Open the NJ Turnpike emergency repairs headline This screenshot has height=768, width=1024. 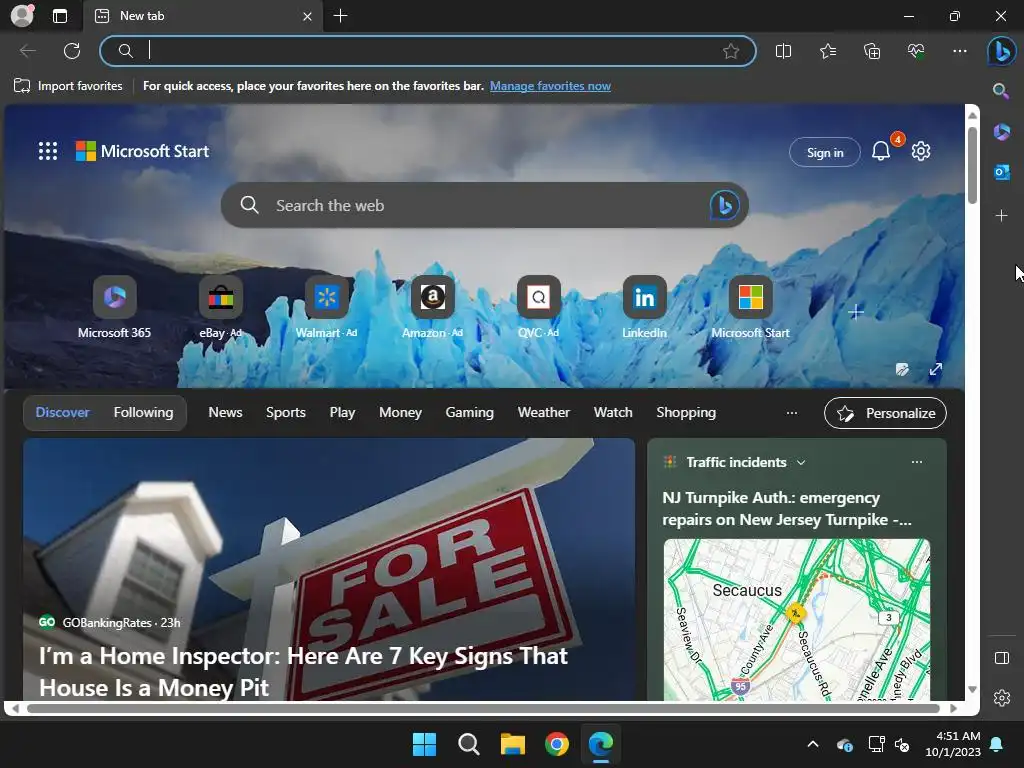point(787,509)
